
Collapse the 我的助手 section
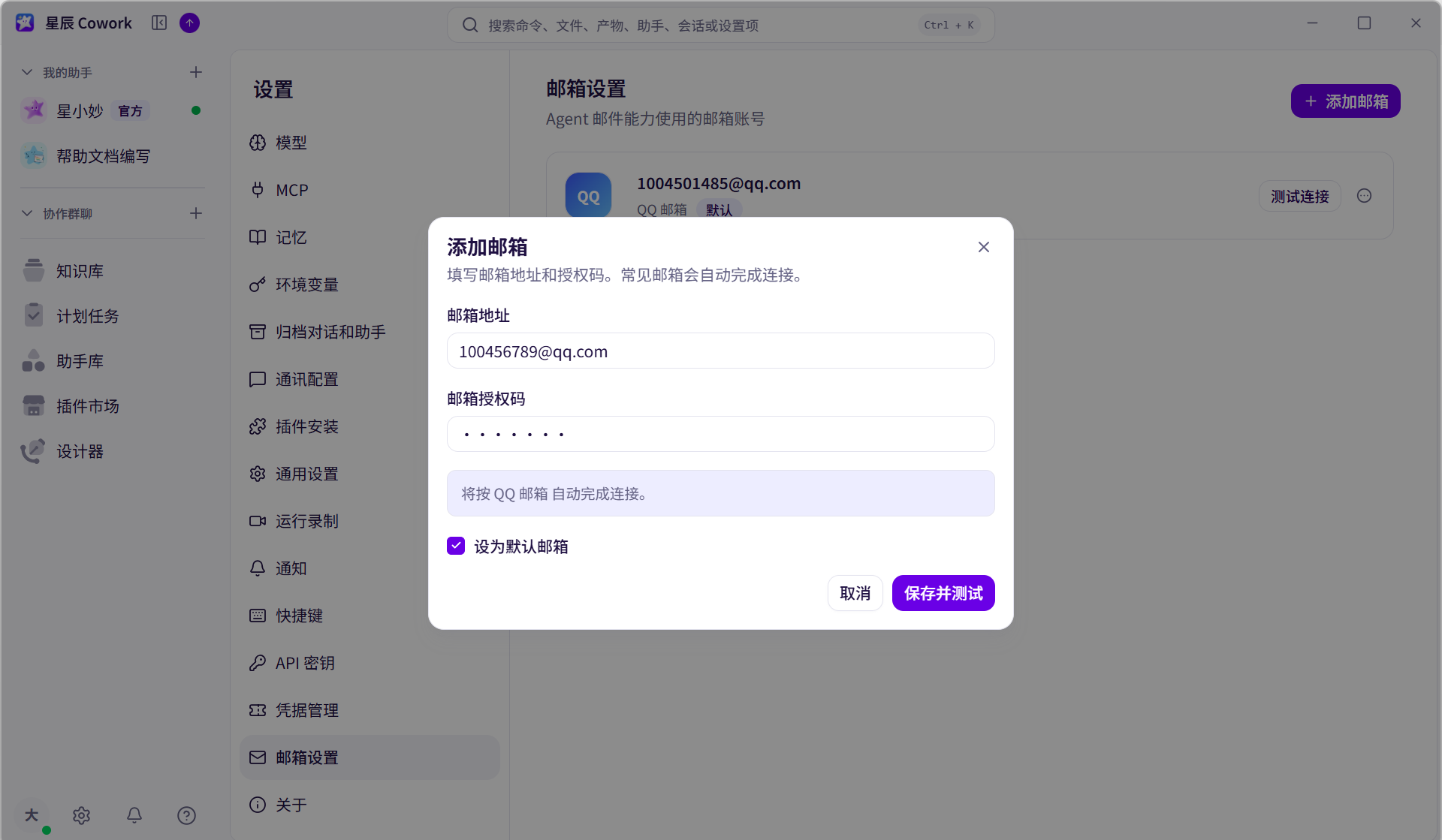27,72
